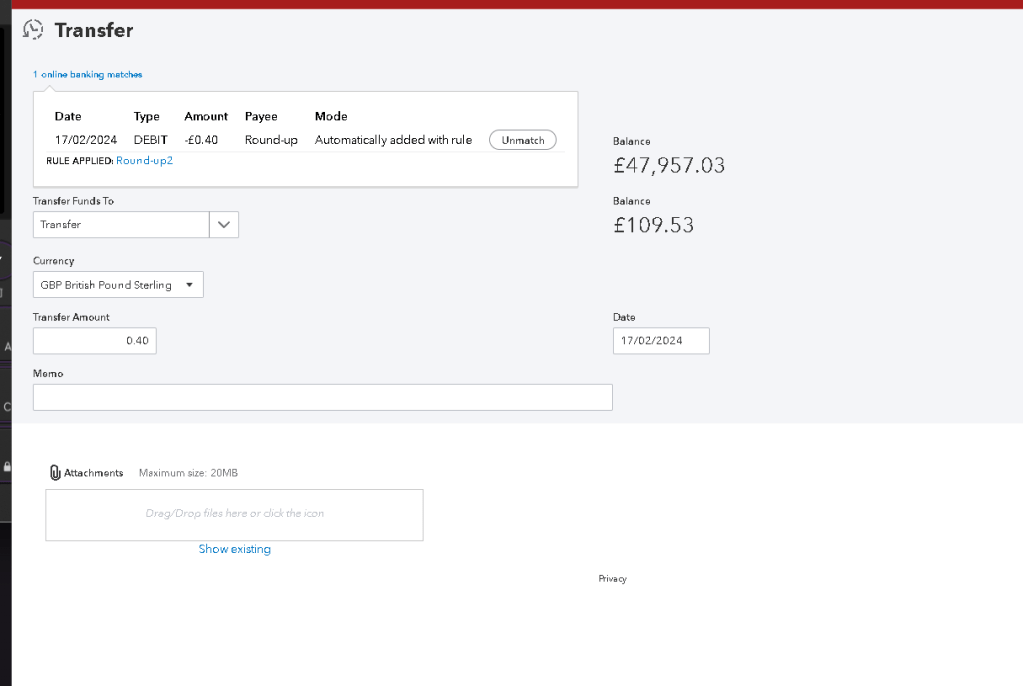Open the GBP British Pound Sterling currency dropdown

(118, 285)
